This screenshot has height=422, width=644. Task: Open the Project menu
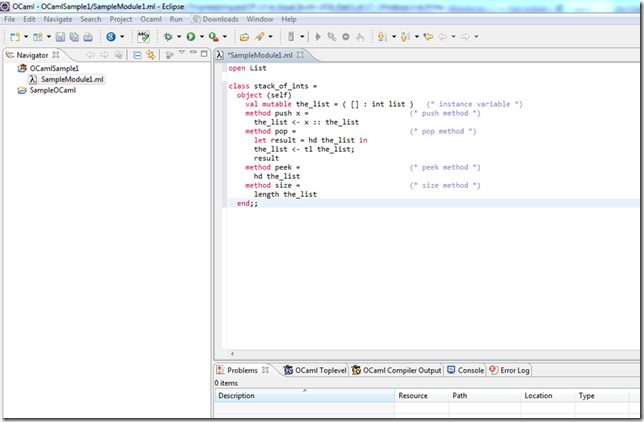click(x=121, y=19)
